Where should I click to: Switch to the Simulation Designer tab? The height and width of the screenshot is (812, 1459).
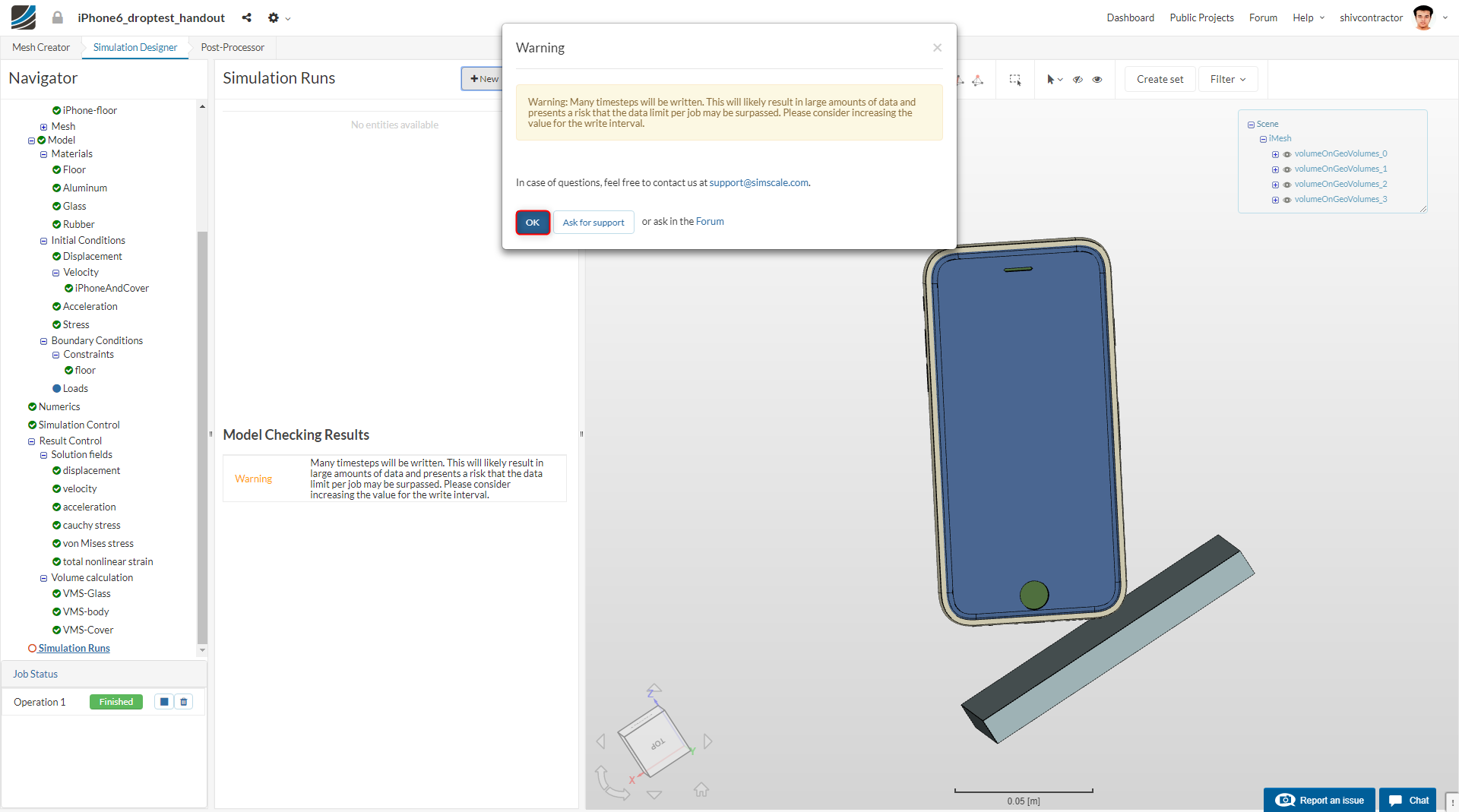pos(135,47)
